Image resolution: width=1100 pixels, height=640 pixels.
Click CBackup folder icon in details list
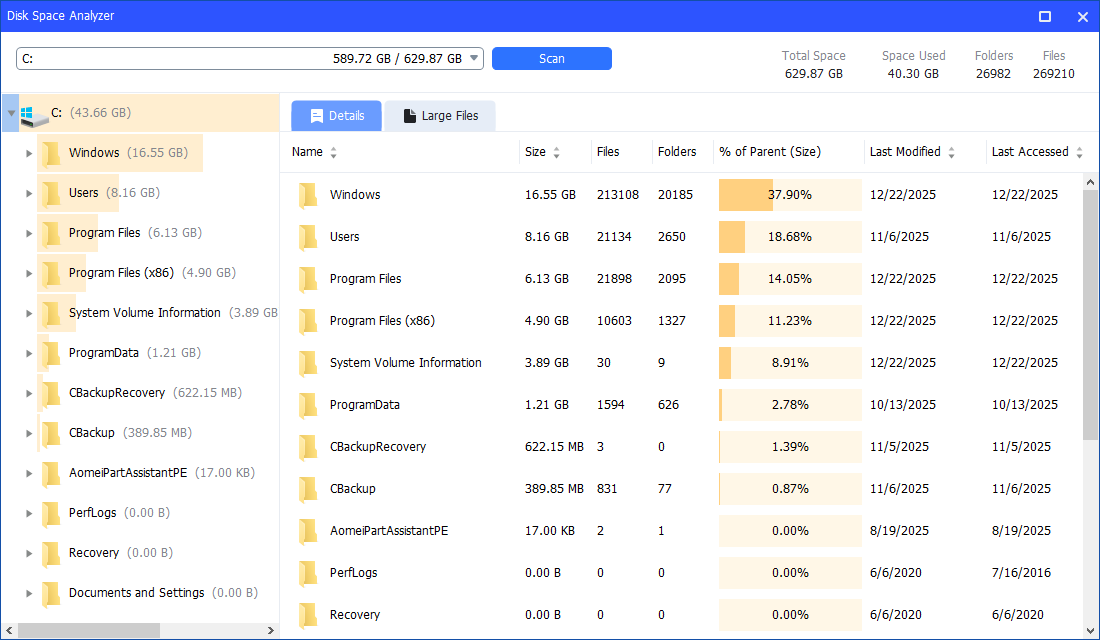click(308, 490)
